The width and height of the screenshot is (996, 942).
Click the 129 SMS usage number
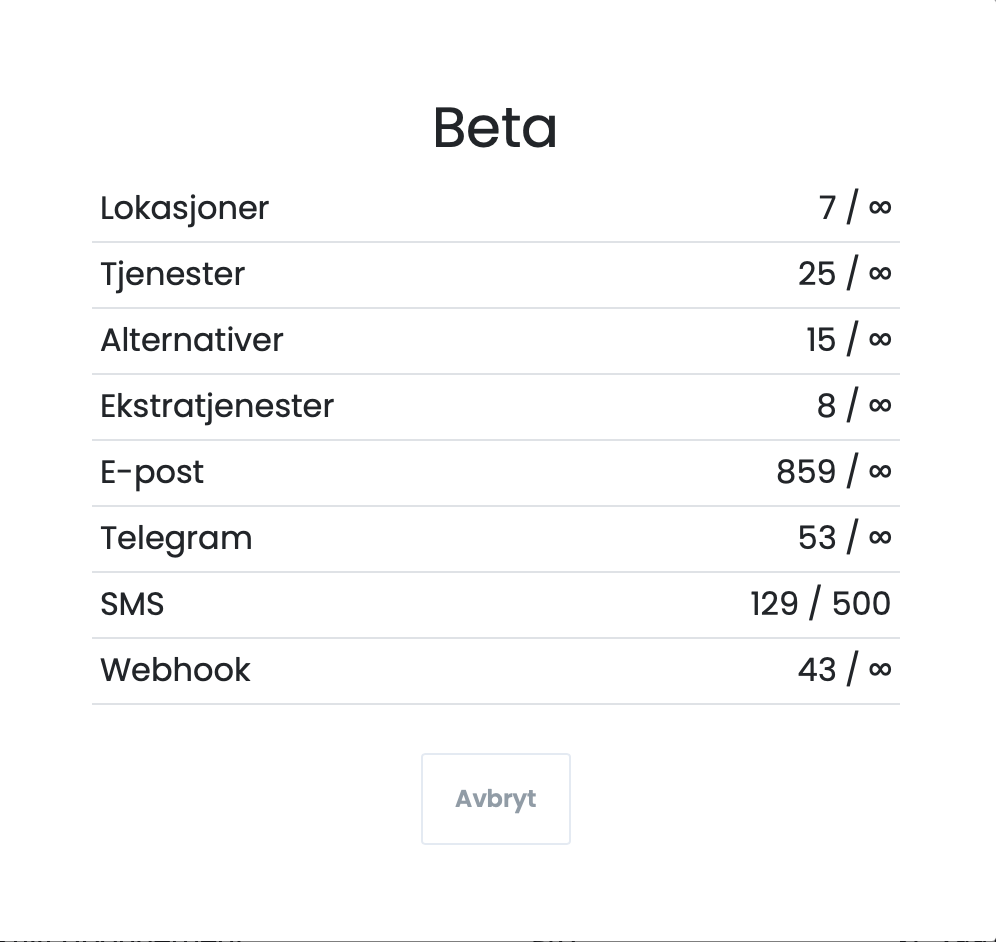point(774,604)
